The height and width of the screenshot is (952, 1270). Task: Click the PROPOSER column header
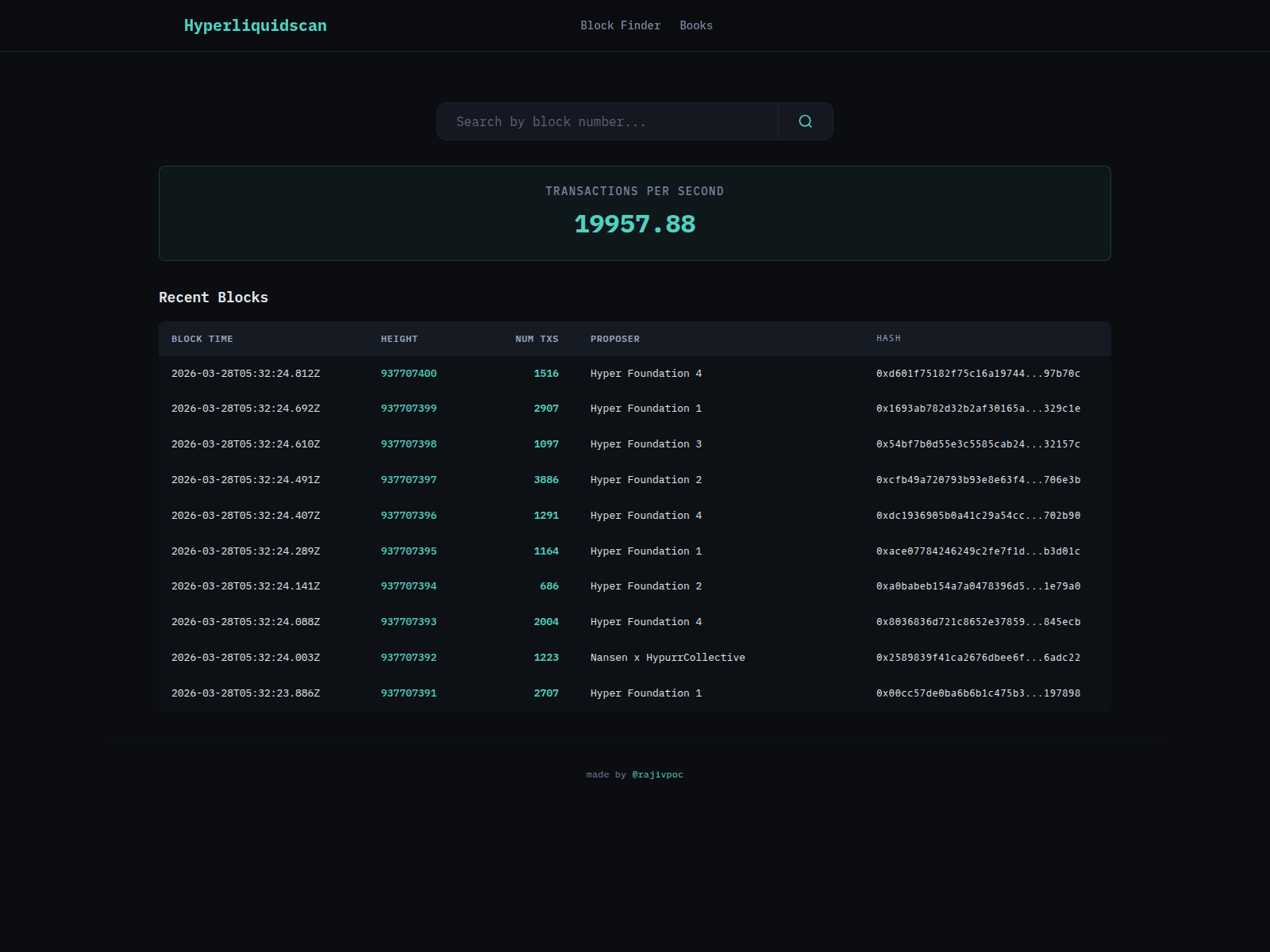point(615,339)
